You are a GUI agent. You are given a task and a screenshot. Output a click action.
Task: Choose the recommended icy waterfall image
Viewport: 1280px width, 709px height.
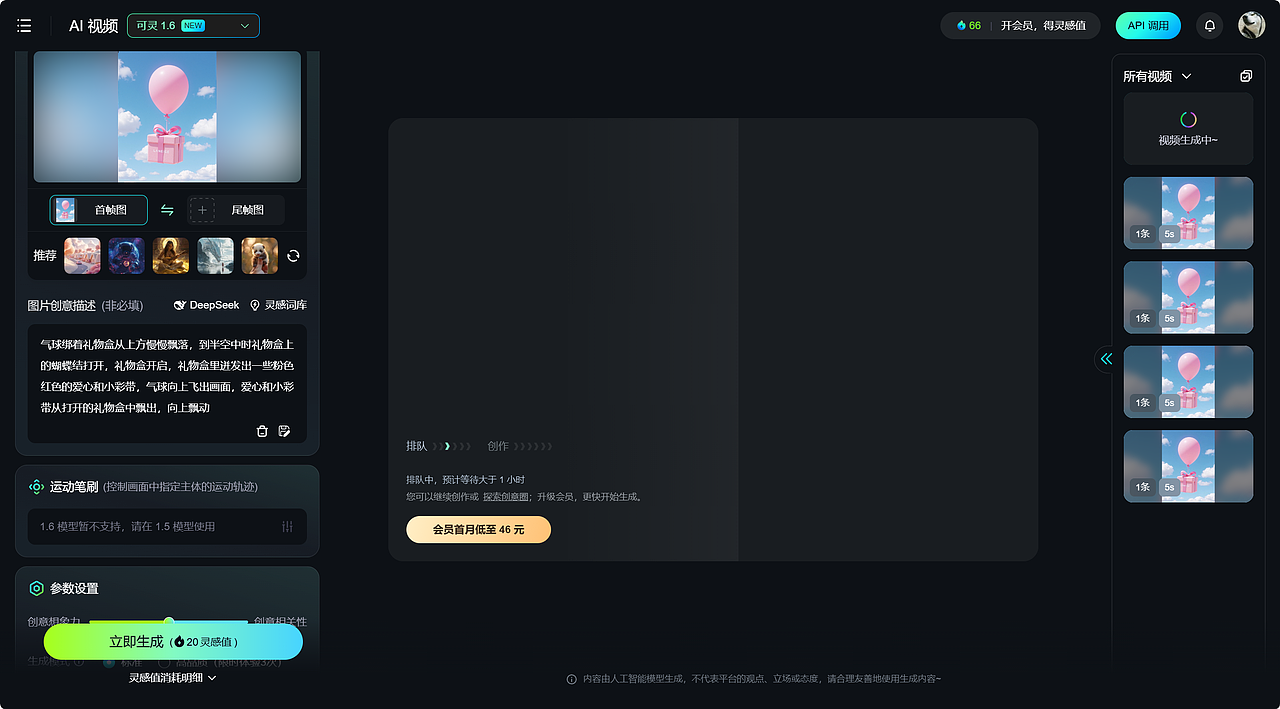(x=215, y=256)
